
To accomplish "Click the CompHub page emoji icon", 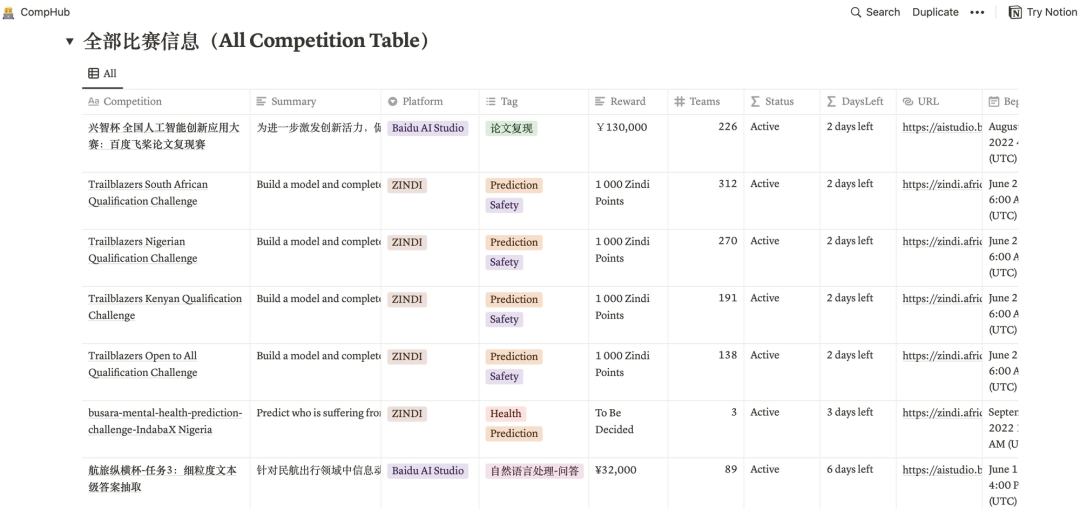I will [x=8, y=12].
